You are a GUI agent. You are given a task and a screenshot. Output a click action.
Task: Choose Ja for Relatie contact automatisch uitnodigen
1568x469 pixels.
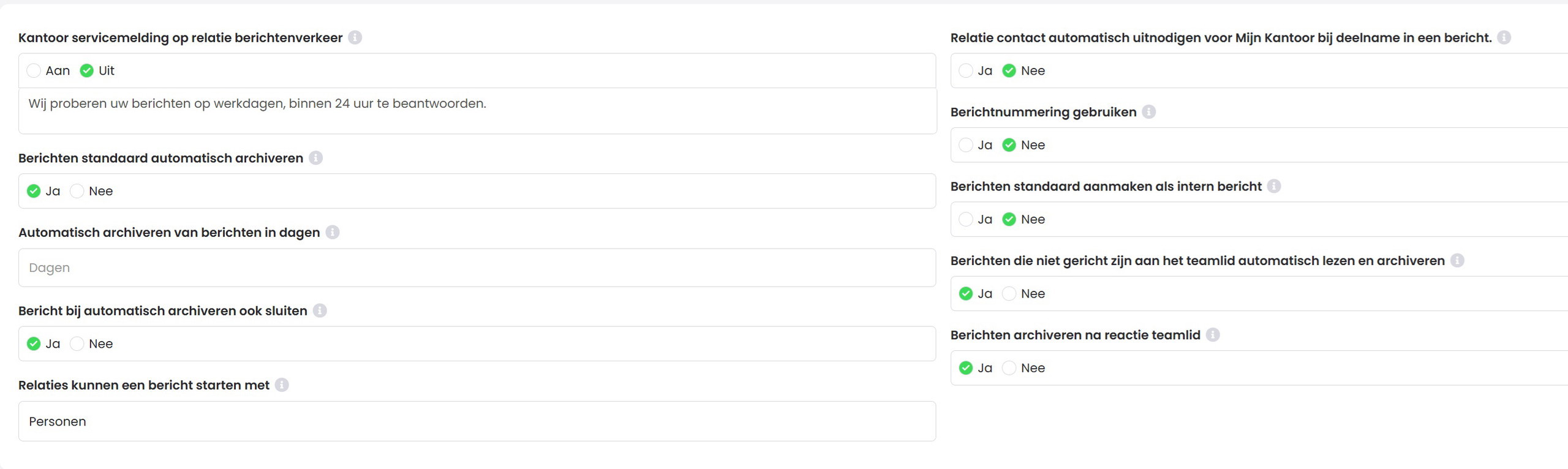click(x=966, y=70)
